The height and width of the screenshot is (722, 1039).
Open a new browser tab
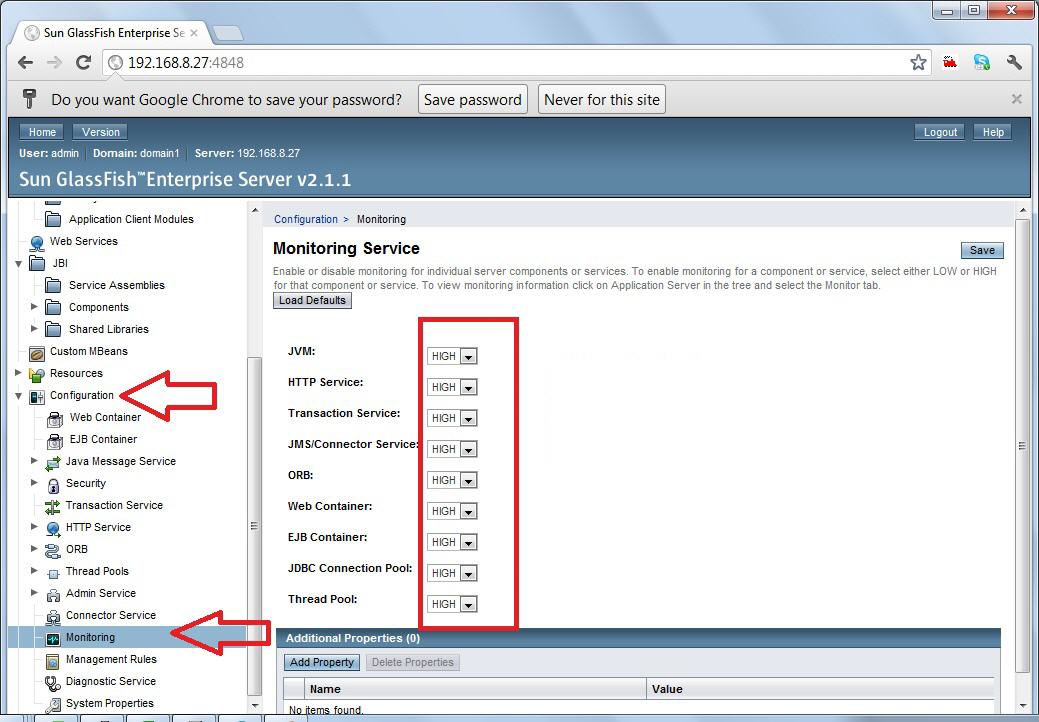point(228,32)
